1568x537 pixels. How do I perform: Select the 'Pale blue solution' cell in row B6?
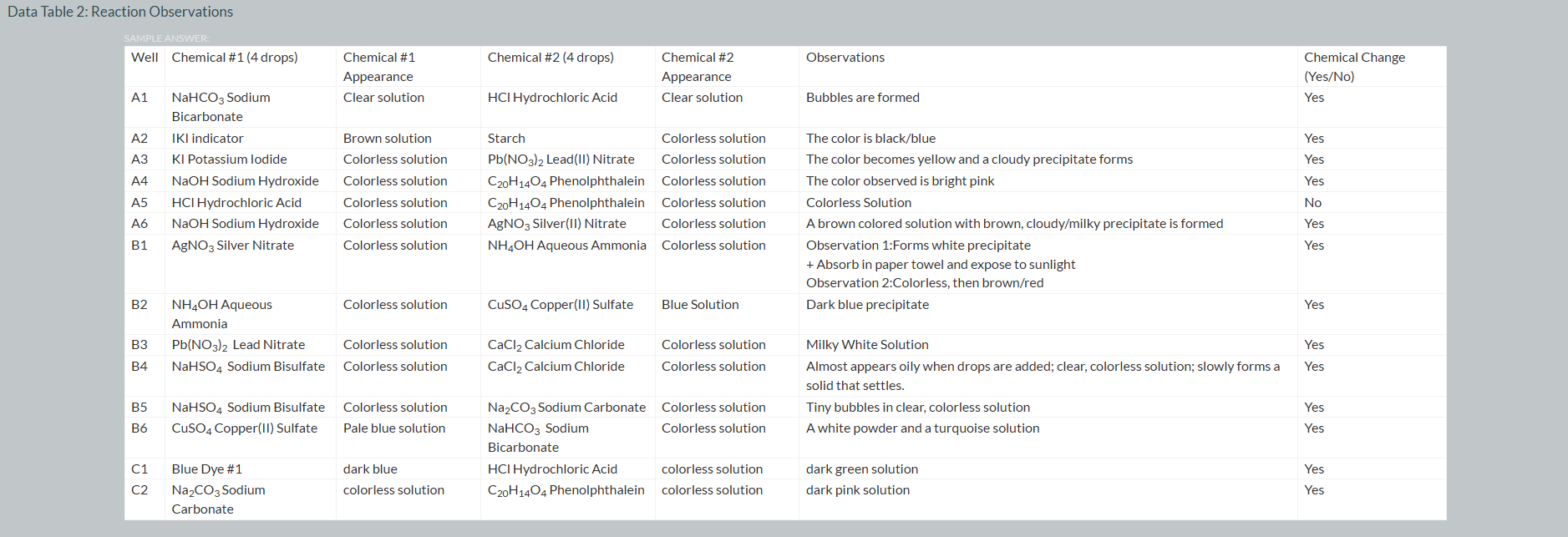(393, 428)
